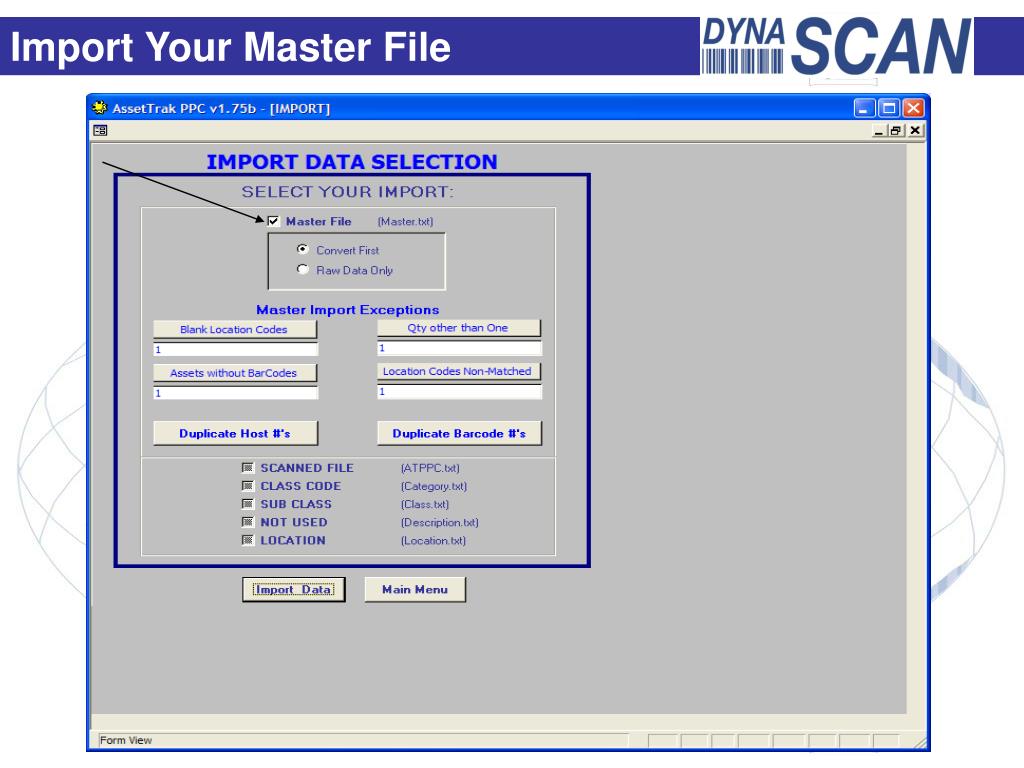Click the IMPORT DATA SELECTION title
The image size is (1024, 768).
[352, 161]
